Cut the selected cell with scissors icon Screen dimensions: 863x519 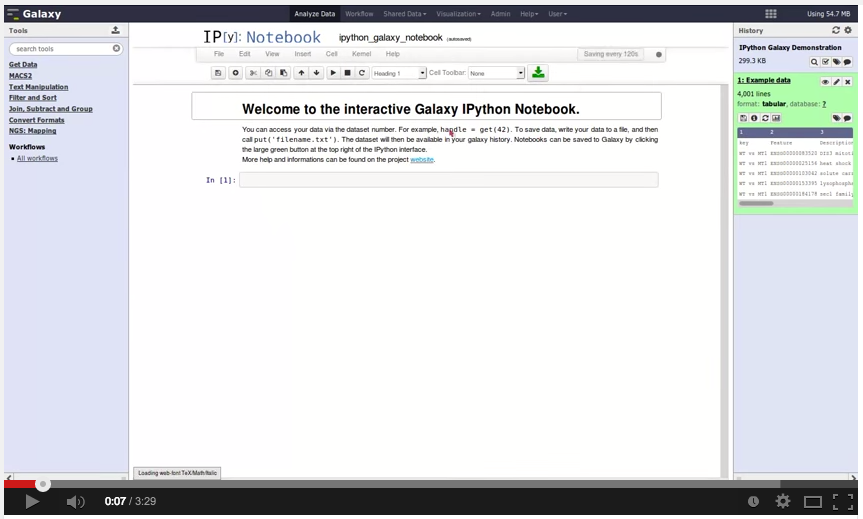[253, 73]
